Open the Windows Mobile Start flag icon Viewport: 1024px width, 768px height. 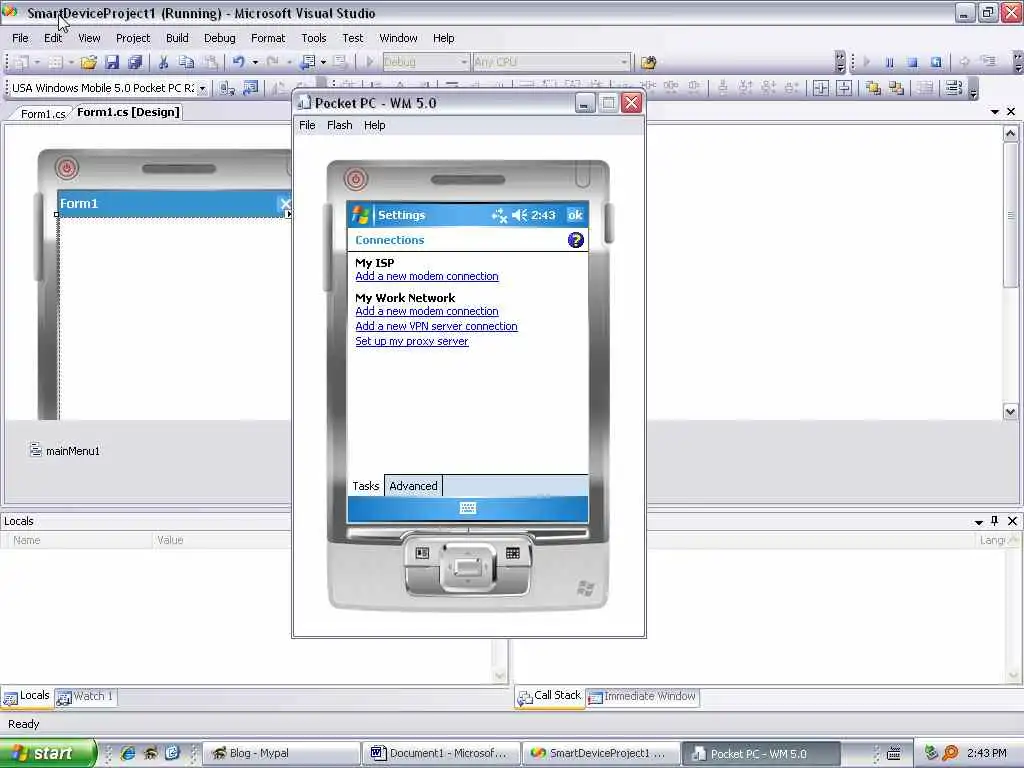(x=360, y=214)
